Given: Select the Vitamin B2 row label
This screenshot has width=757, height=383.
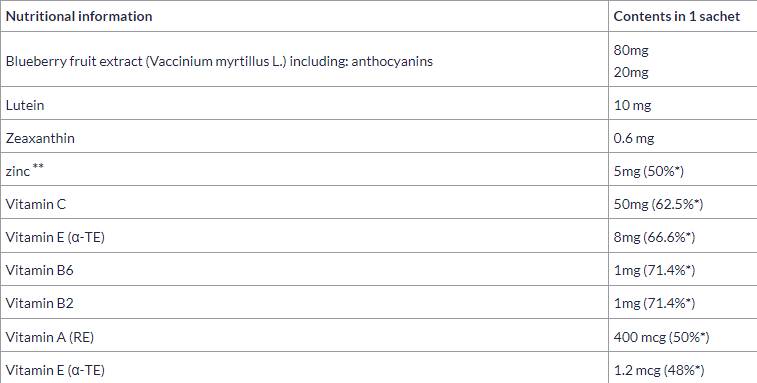Looking at the screenshot, I should [40, 303].
